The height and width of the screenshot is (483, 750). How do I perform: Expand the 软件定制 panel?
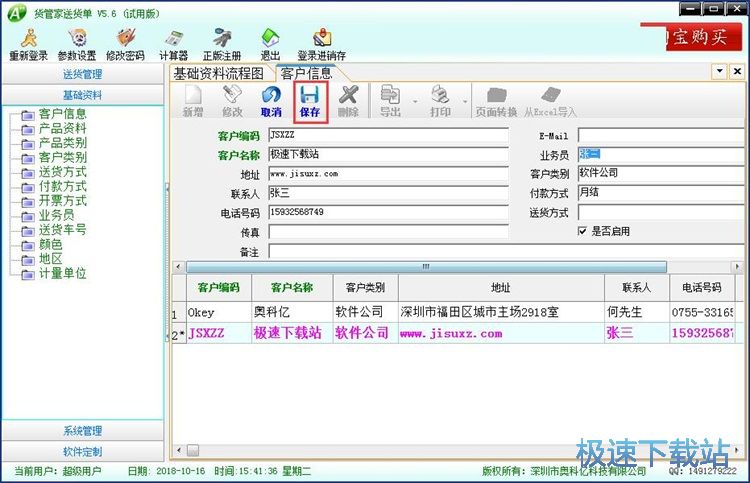[x=83, y=451]
